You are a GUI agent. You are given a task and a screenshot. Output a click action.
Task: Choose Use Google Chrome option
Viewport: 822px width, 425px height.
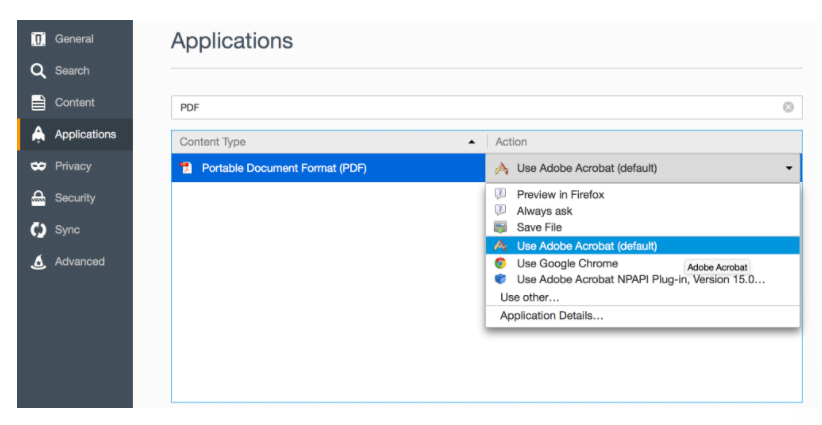point(566,263)
